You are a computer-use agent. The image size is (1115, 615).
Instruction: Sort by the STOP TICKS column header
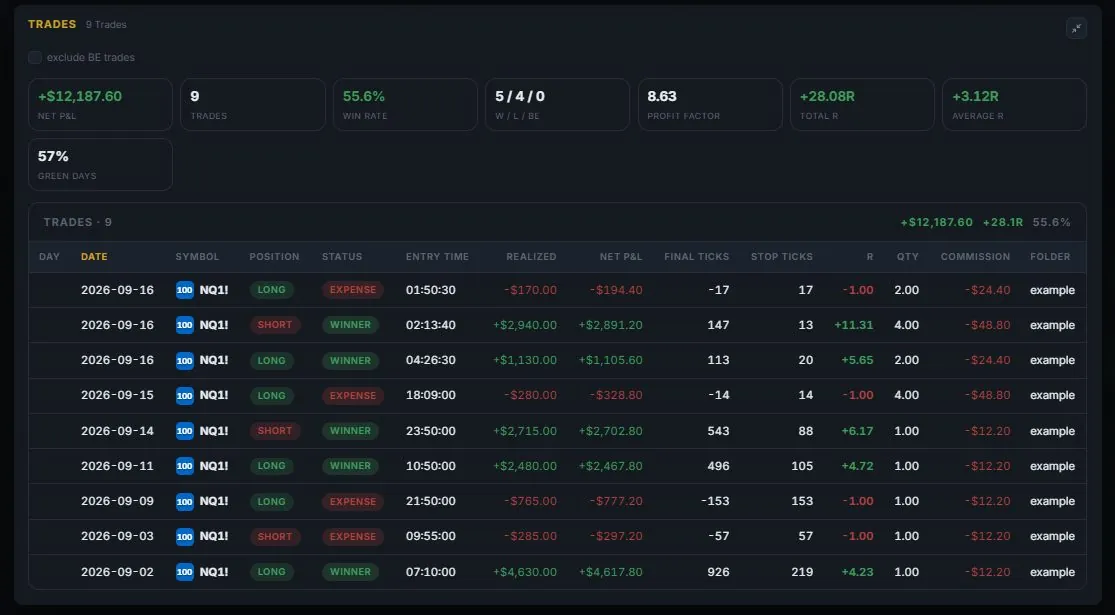click(782, 257)
